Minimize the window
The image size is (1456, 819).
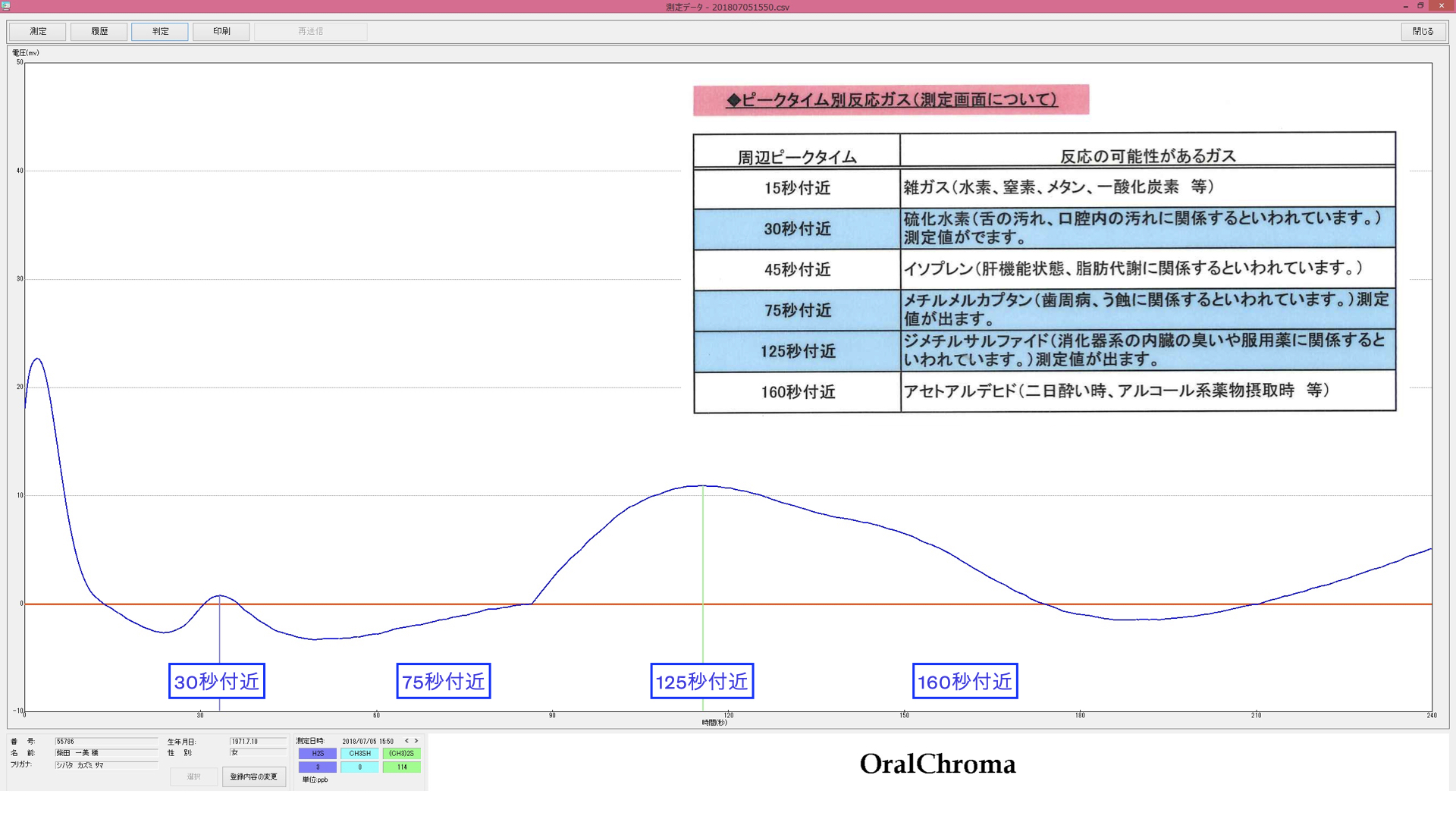click(x=1405, y=6)
